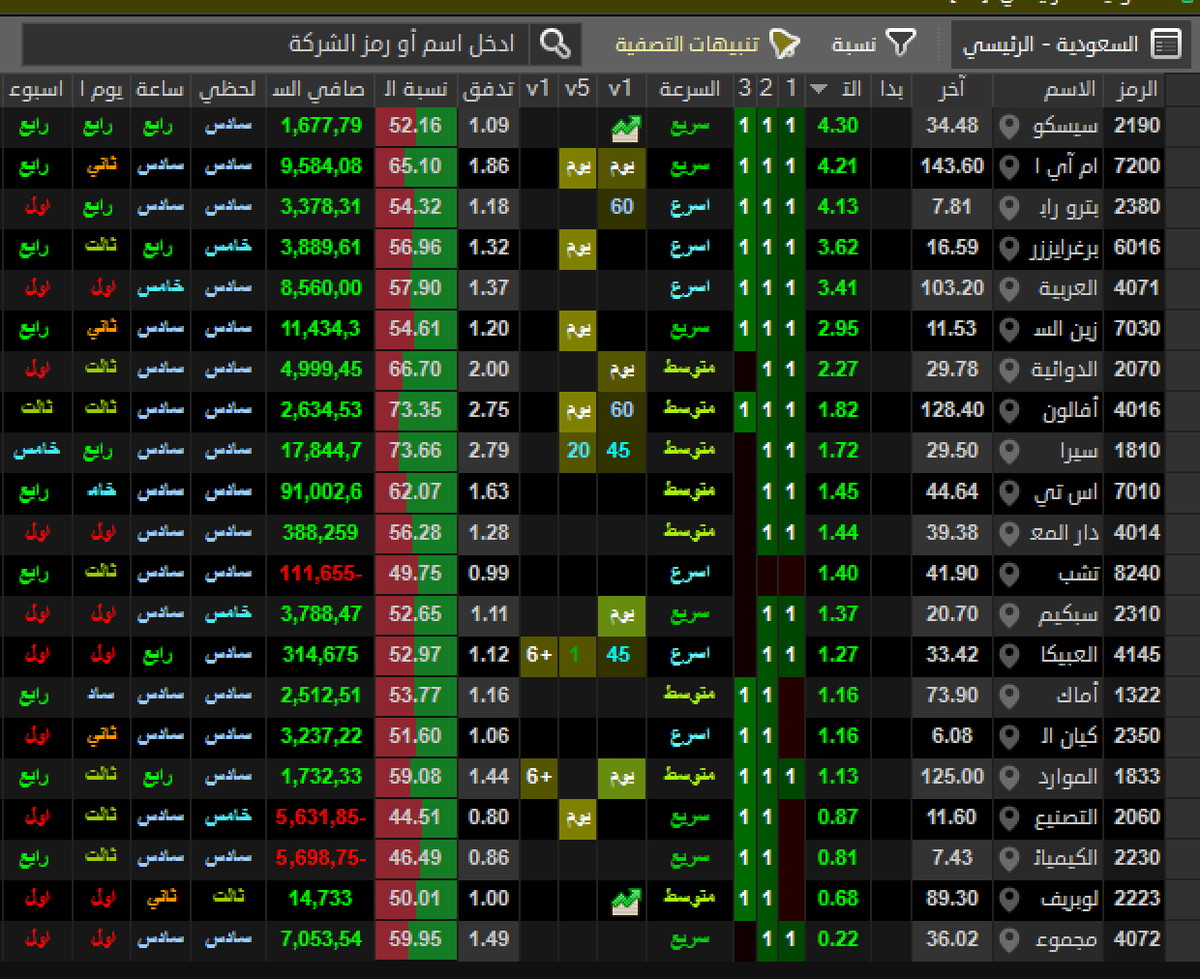Screen dimensions: 1200x979
Task: Click the green chart-up icon in سيسكو row
Action: [x=626, y=127]
